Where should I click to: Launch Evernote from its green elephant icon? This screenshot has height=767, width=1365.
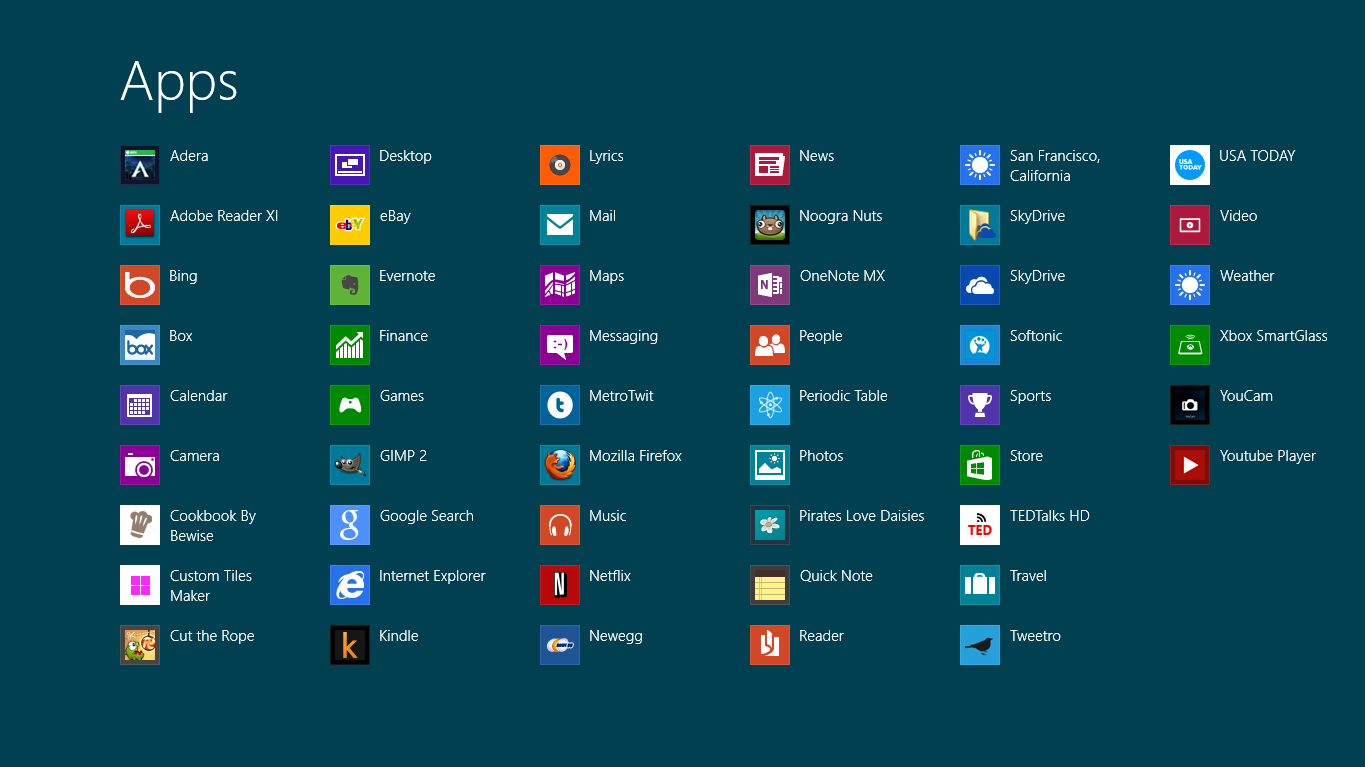pyautogui.click(x=350, y=285)
